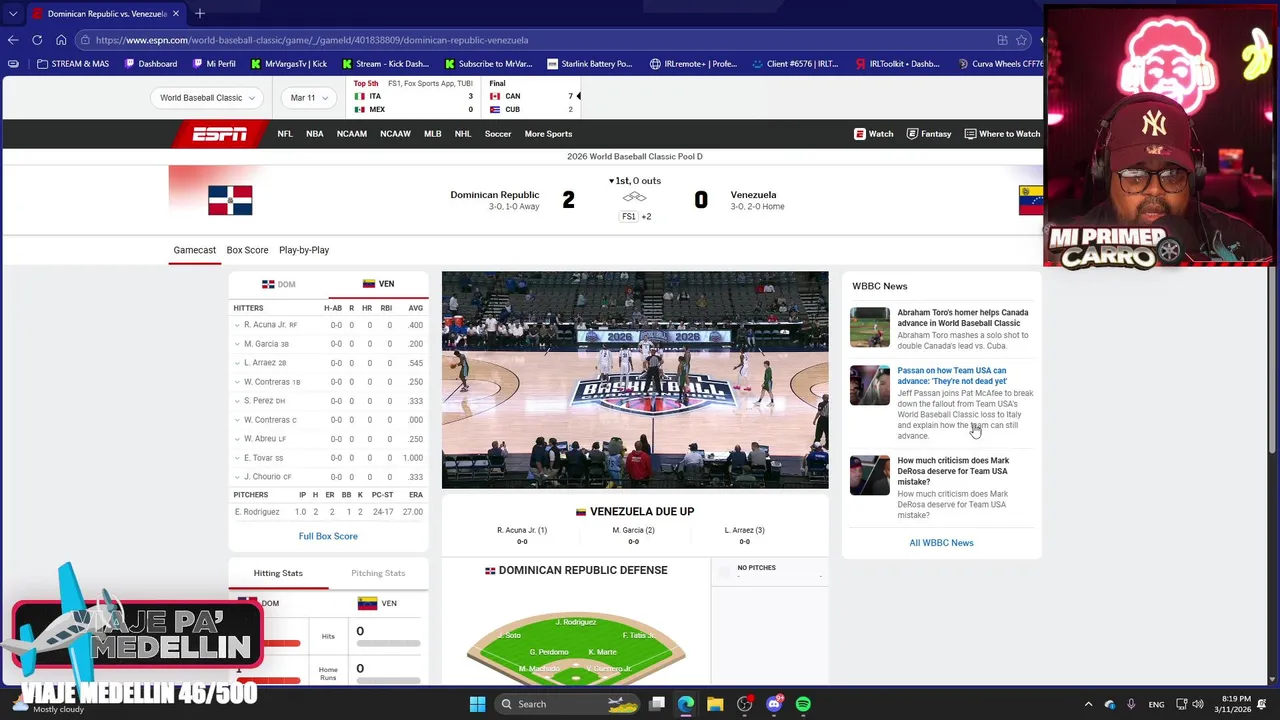Open MLB menu in ESPN nav
Image resolution: width=1280 pixels, height=720 pixels.
[x=433, y=134]
